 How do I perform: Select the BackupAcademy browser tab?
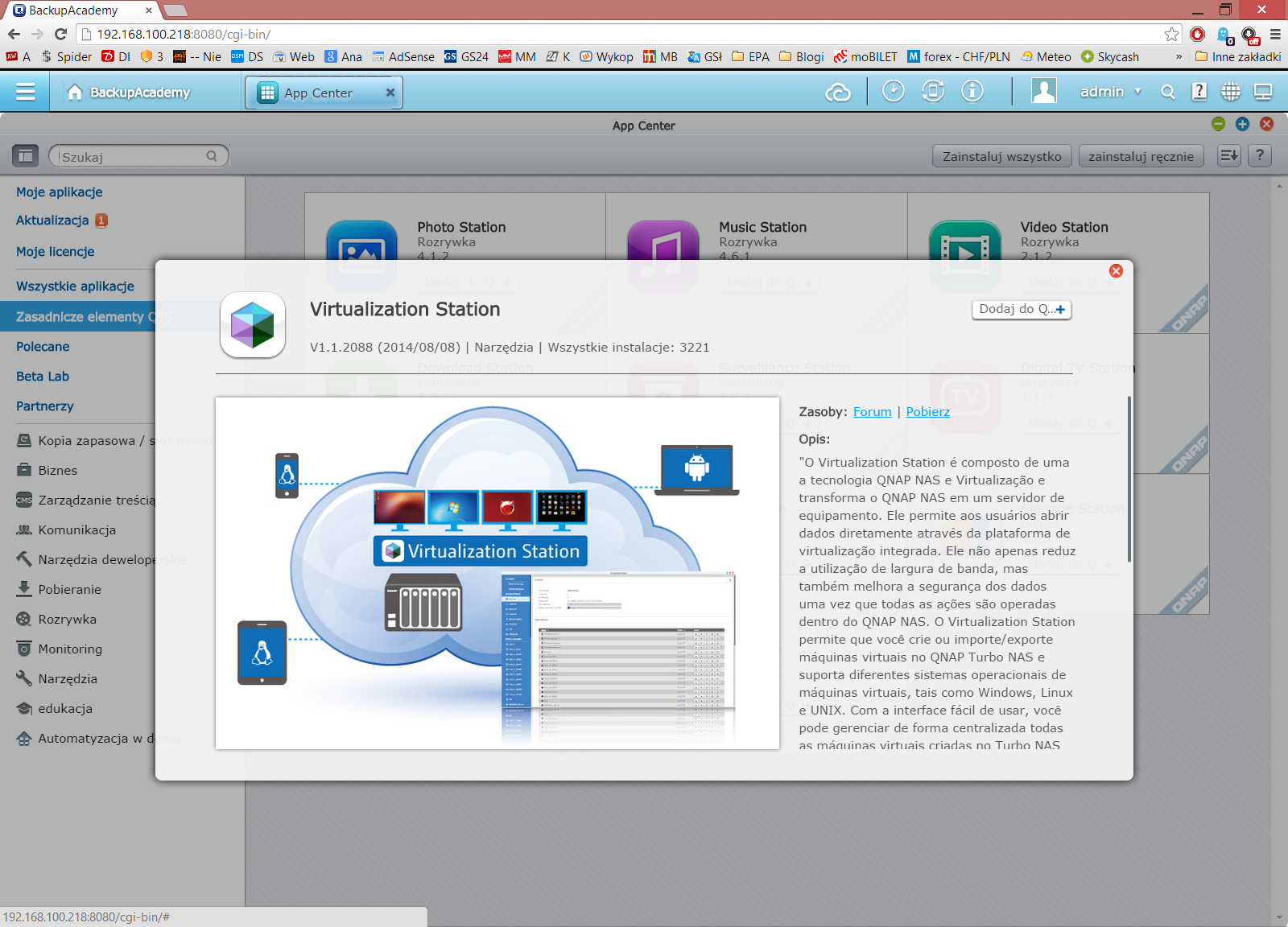coord(82,10)
